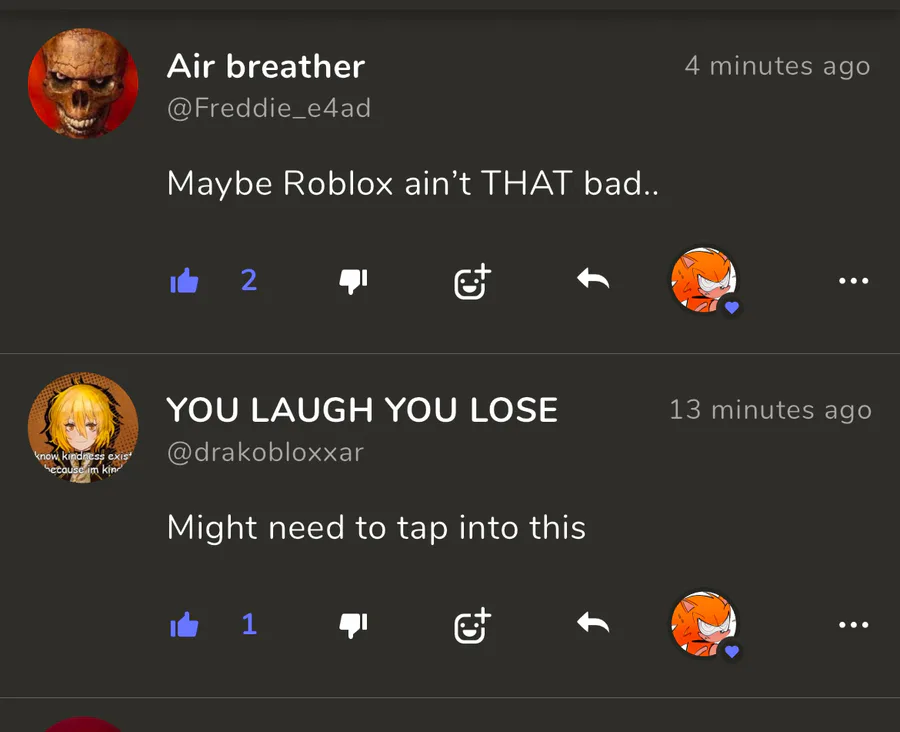Reply to Air breather's comment
The height and width of the screenshot is (732, 900).
(593, 279)
